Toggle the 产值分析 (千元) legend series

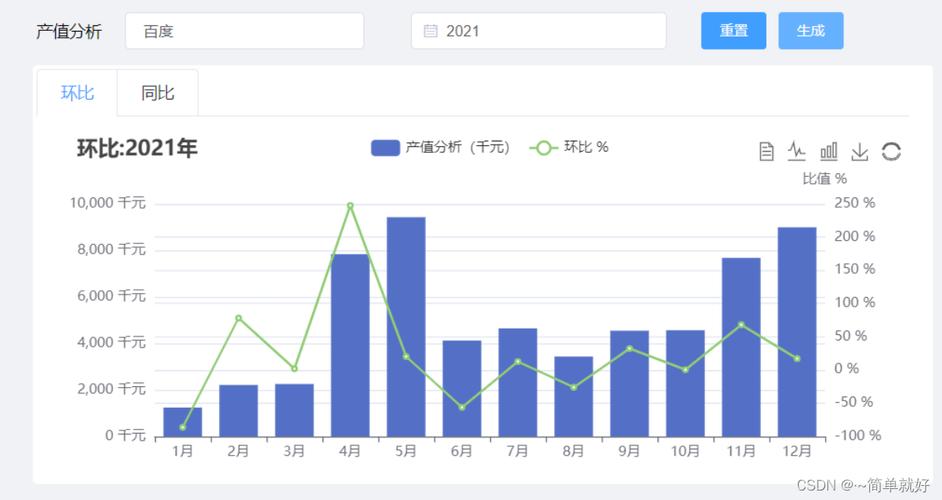tap(440, 147)
